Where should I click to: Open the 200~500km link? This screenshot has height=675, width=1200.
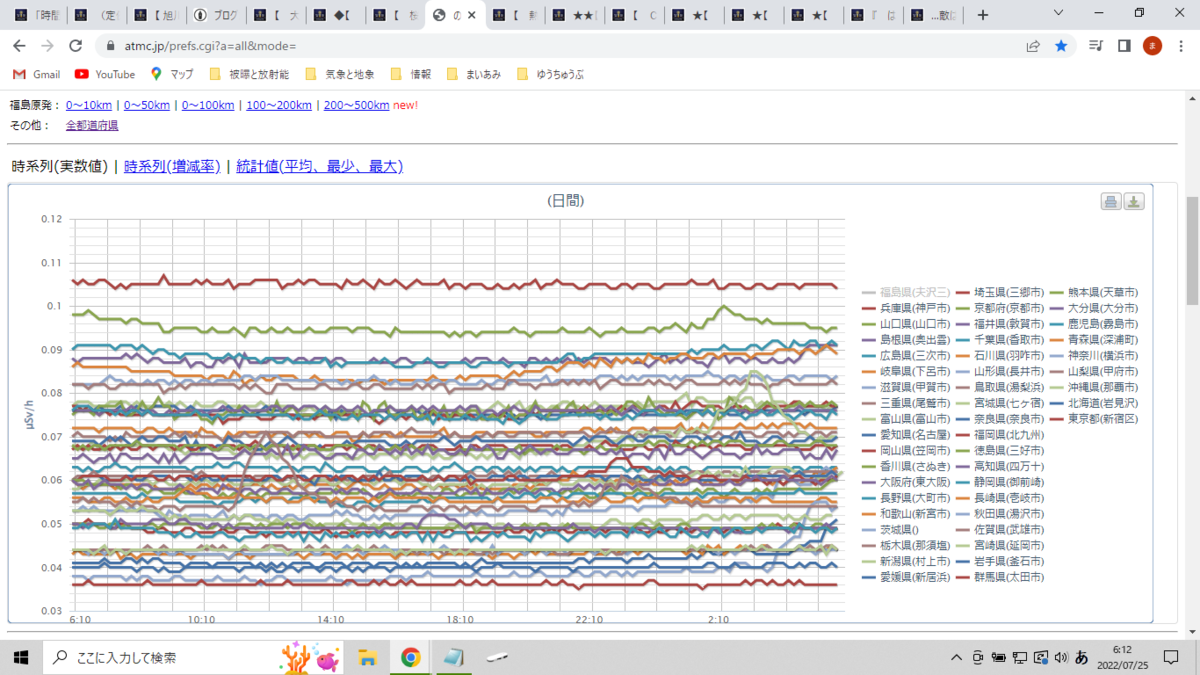coord(356,105)
